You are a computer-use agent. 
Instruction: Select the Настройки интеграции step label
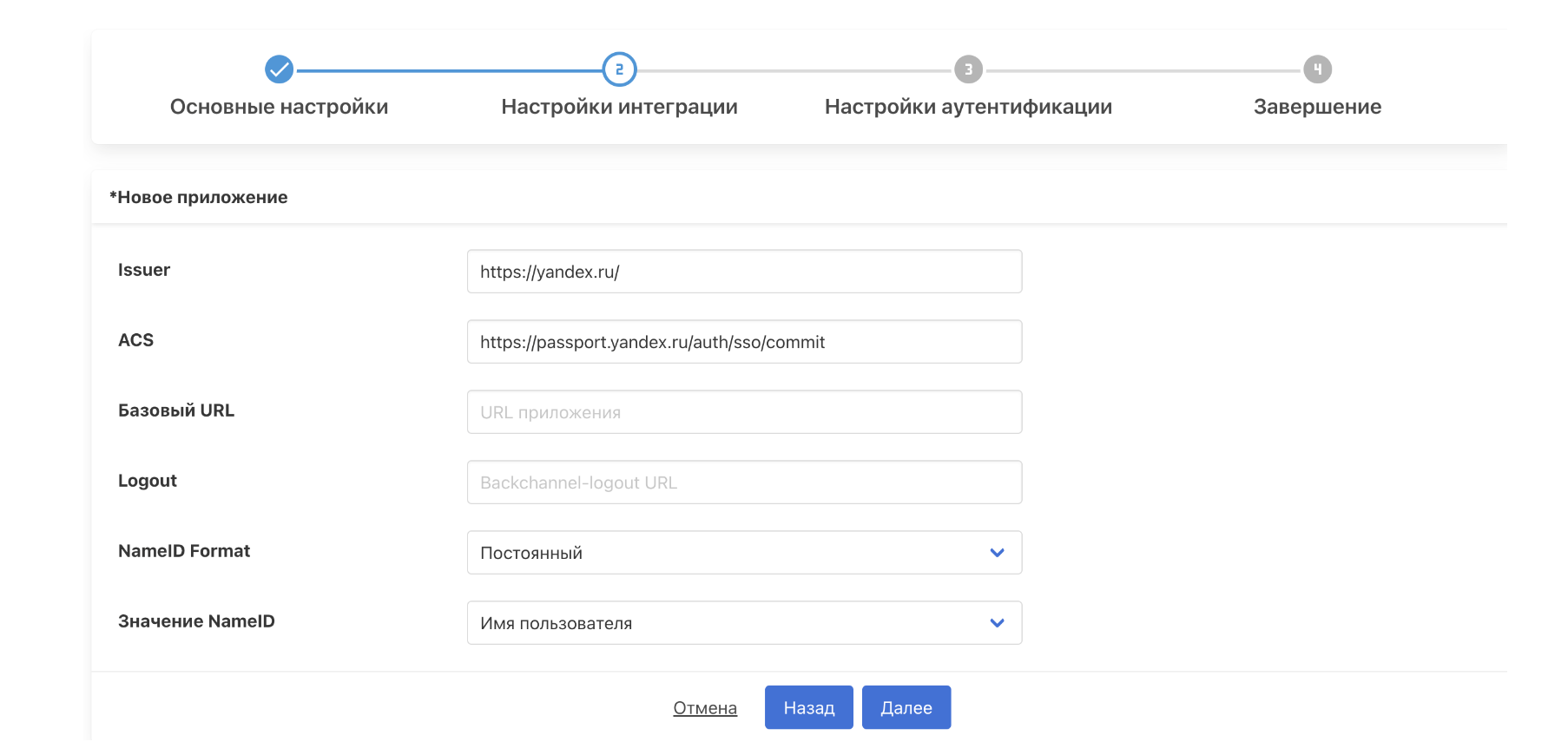pyautogui.click(x=619, y=107)
